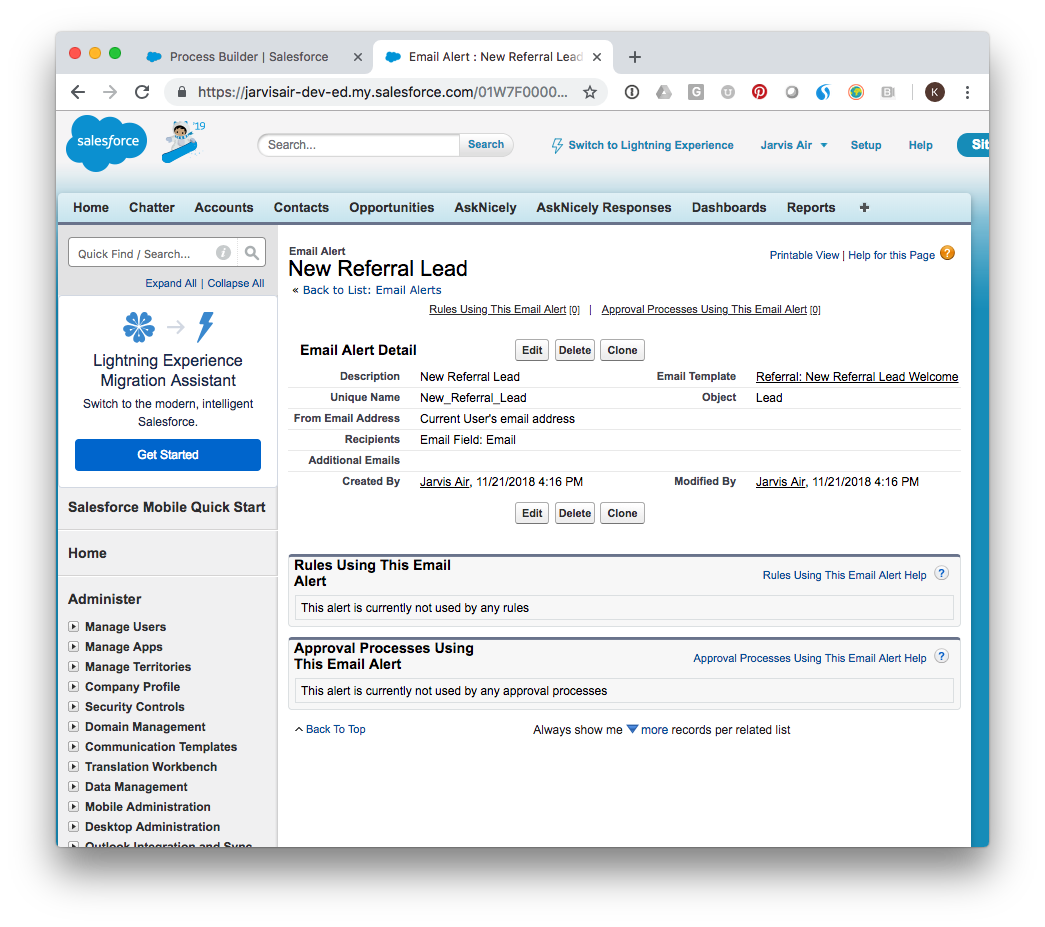The height and width of the screenshot is (927, 1045).
Task: Click bottom Clone button
Action: point(622,513)
